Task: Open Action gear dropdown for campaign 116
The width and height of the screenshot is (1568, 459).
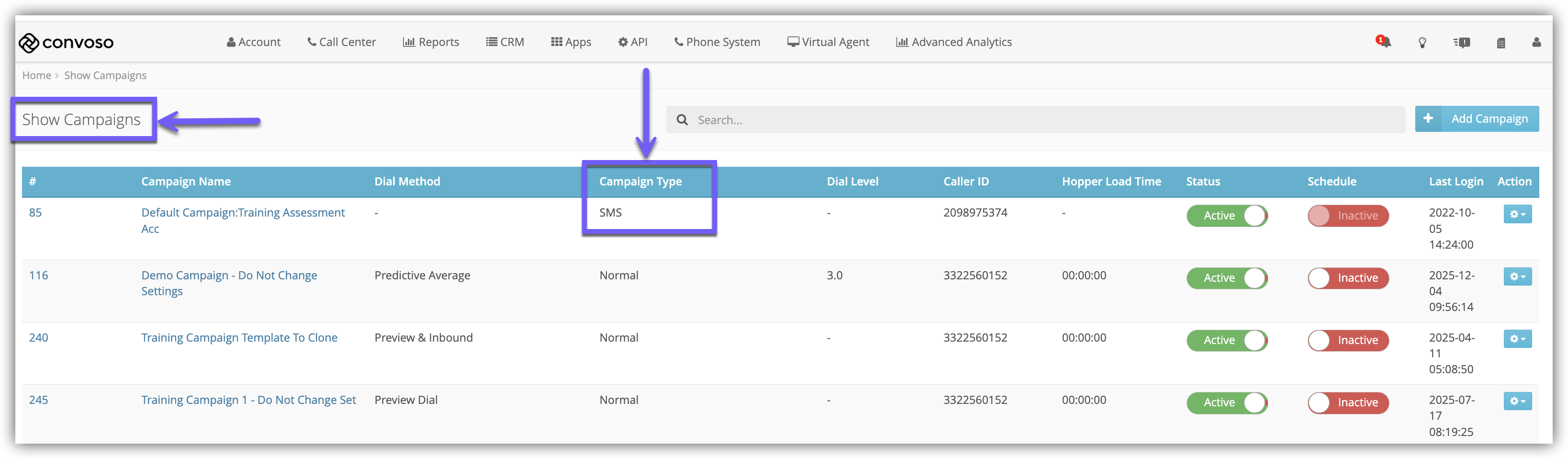Action: tap(1517, 277)
